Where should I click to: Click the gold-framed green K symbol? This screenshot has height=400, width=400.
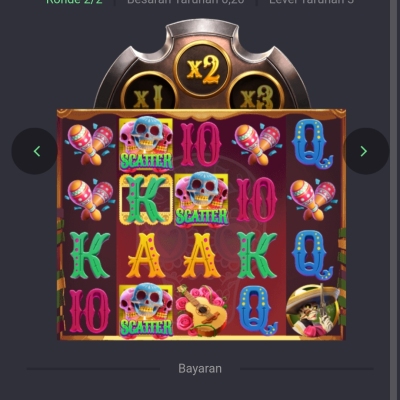[146, 199]
